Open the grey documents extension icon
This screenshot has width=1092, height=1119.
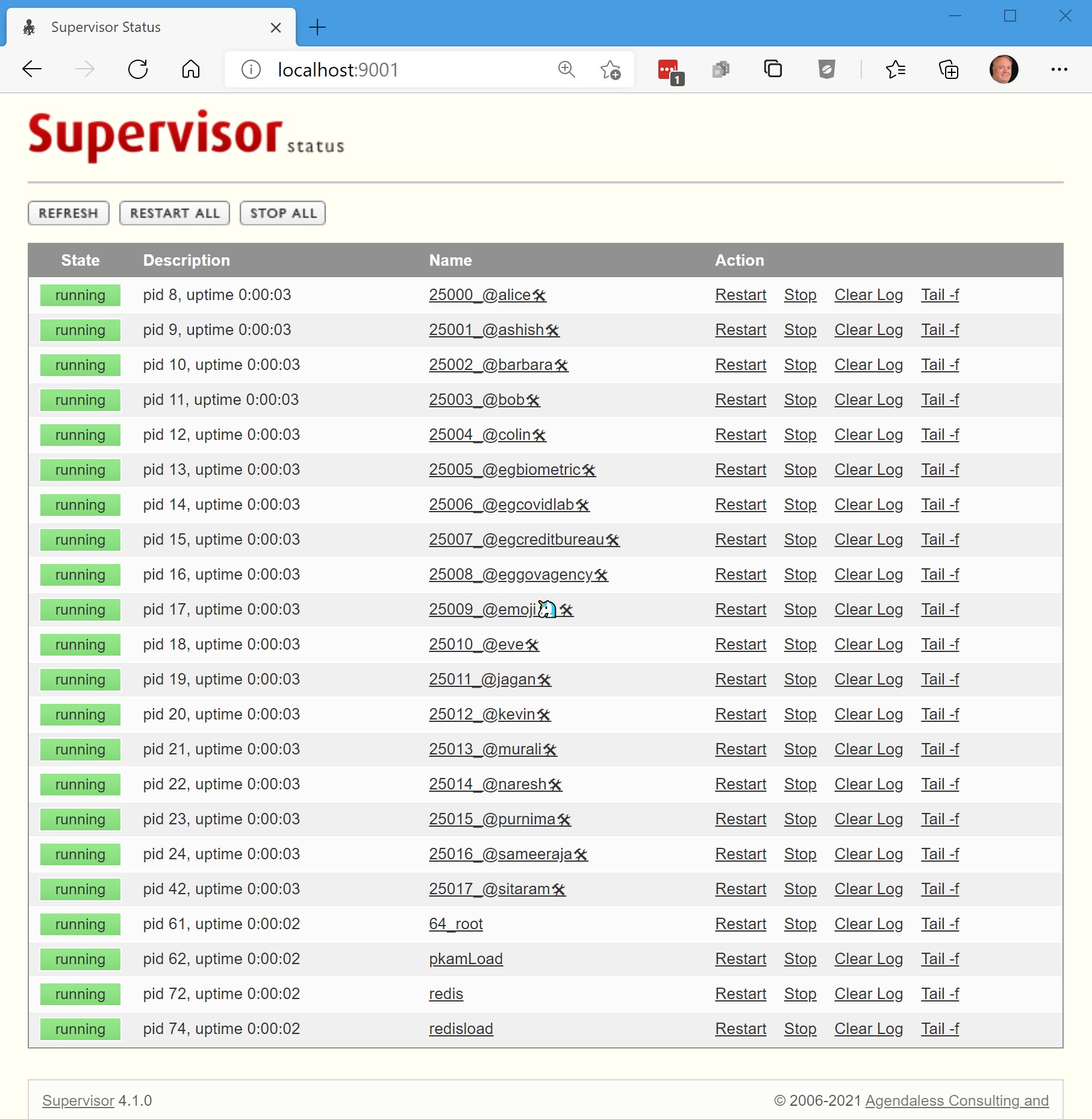point(721,70)
